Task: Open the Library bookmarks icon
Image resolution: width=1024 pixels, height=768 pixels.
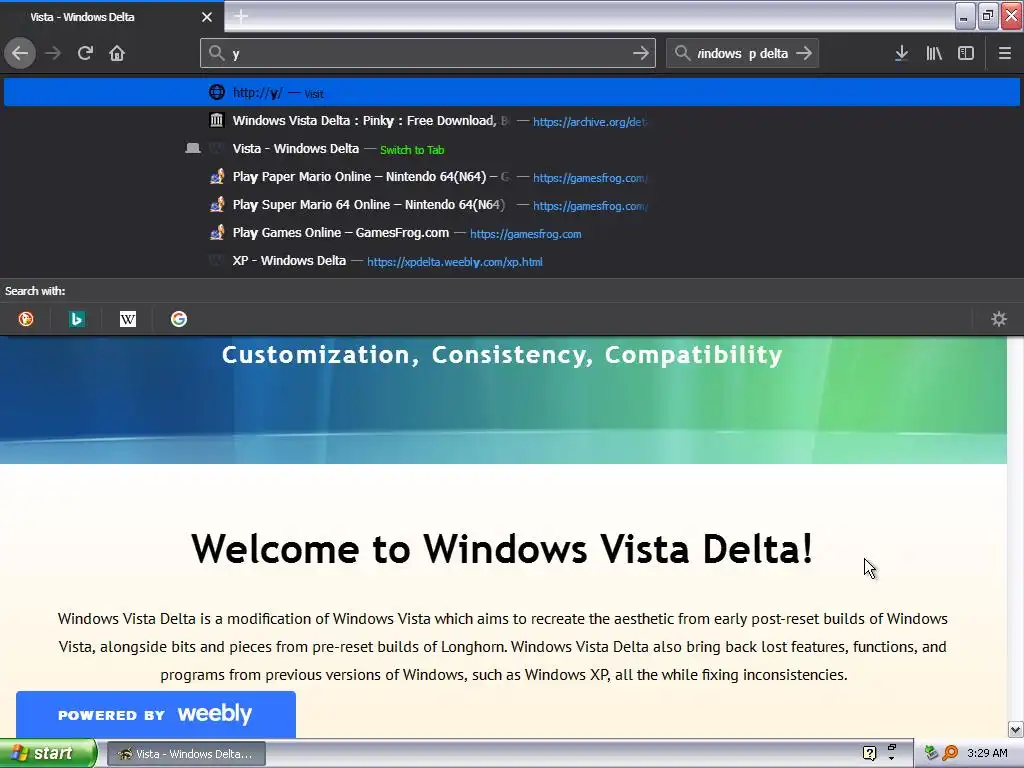Action: pyautogui.click(x=934, y=53)
